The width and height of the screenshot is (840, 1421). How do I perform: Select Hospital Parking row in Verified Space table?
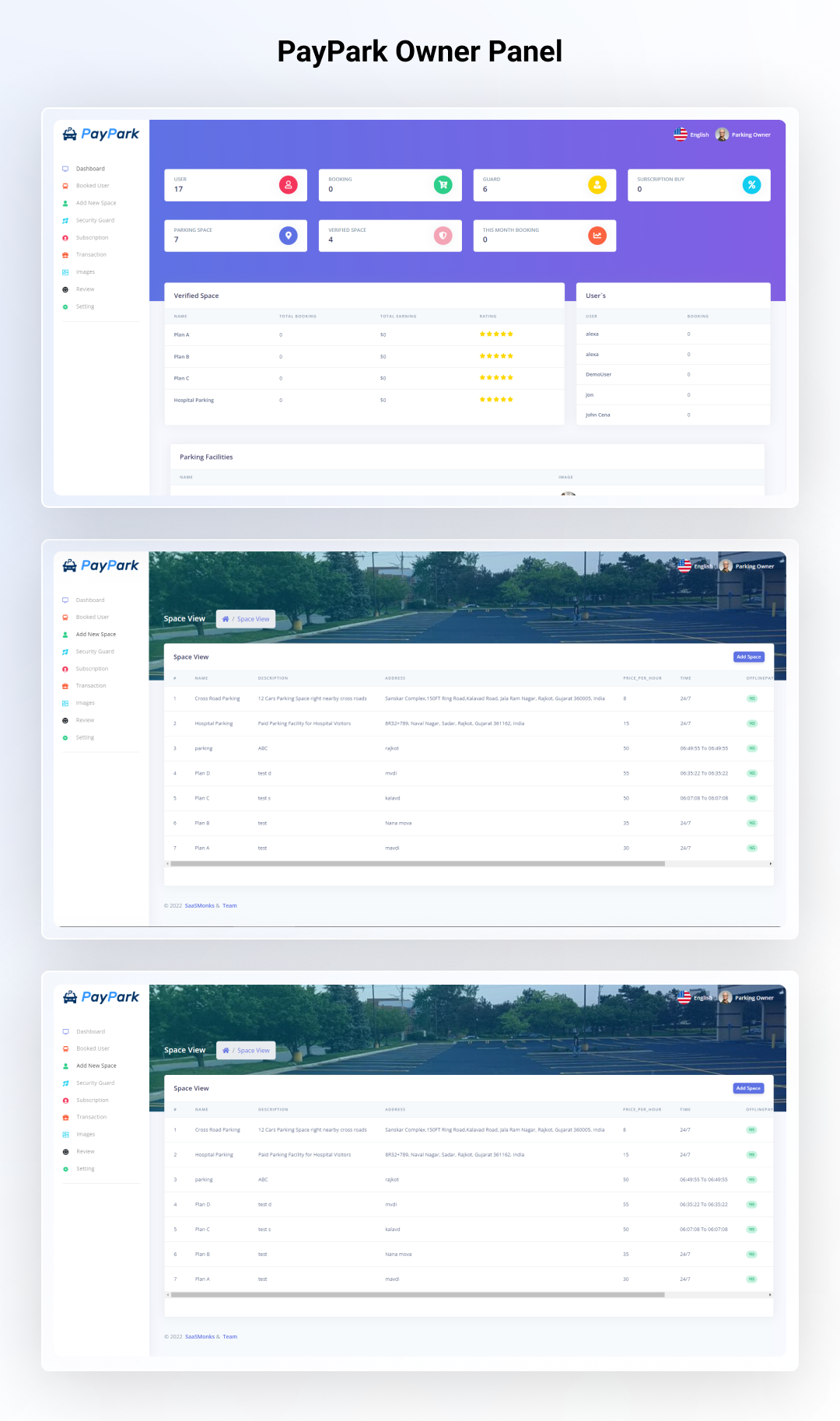(364, 400)
